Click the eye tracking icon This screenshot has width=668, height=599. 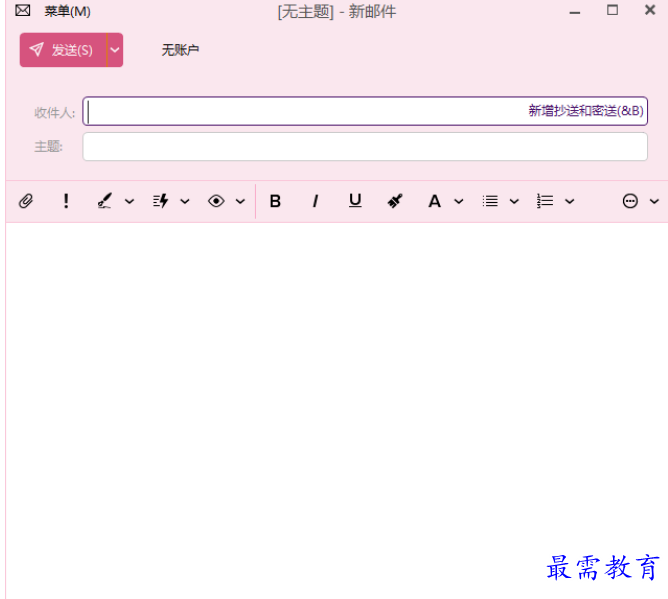pos(216,201)
